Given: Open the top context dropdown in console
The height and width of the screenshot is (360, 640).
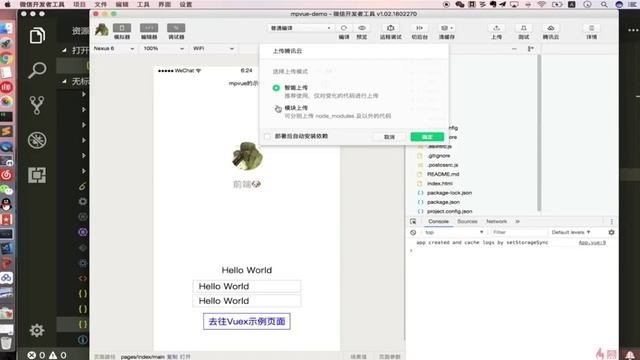Looking at the screenshot, I should [x=454, y=232].
